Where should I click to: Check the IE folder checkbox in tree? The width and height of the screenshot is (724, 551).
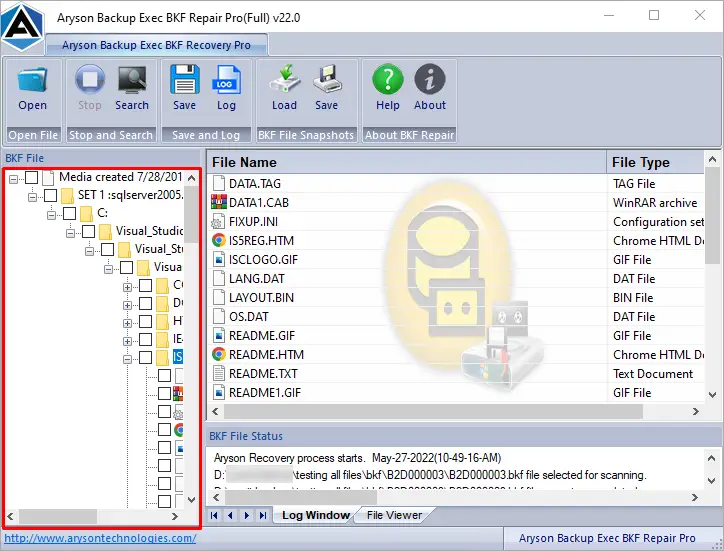pos(145,339)
